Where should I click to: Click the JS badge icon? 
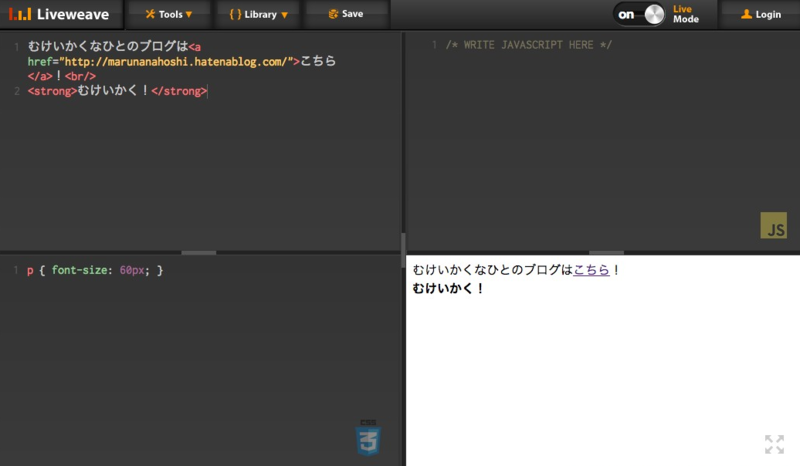773,226
